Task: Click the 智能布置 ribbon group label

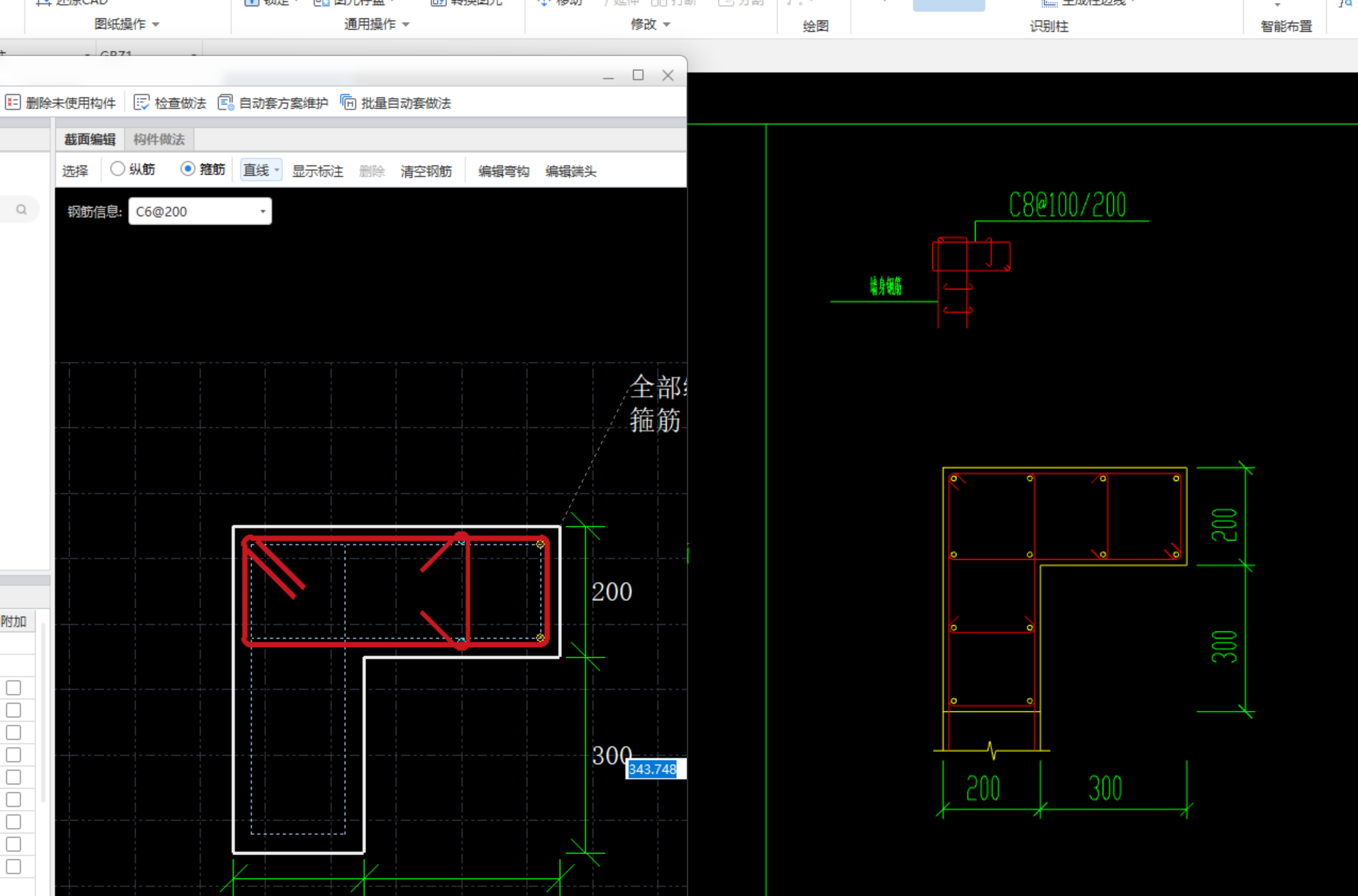Action: [x=1286, y=26]
